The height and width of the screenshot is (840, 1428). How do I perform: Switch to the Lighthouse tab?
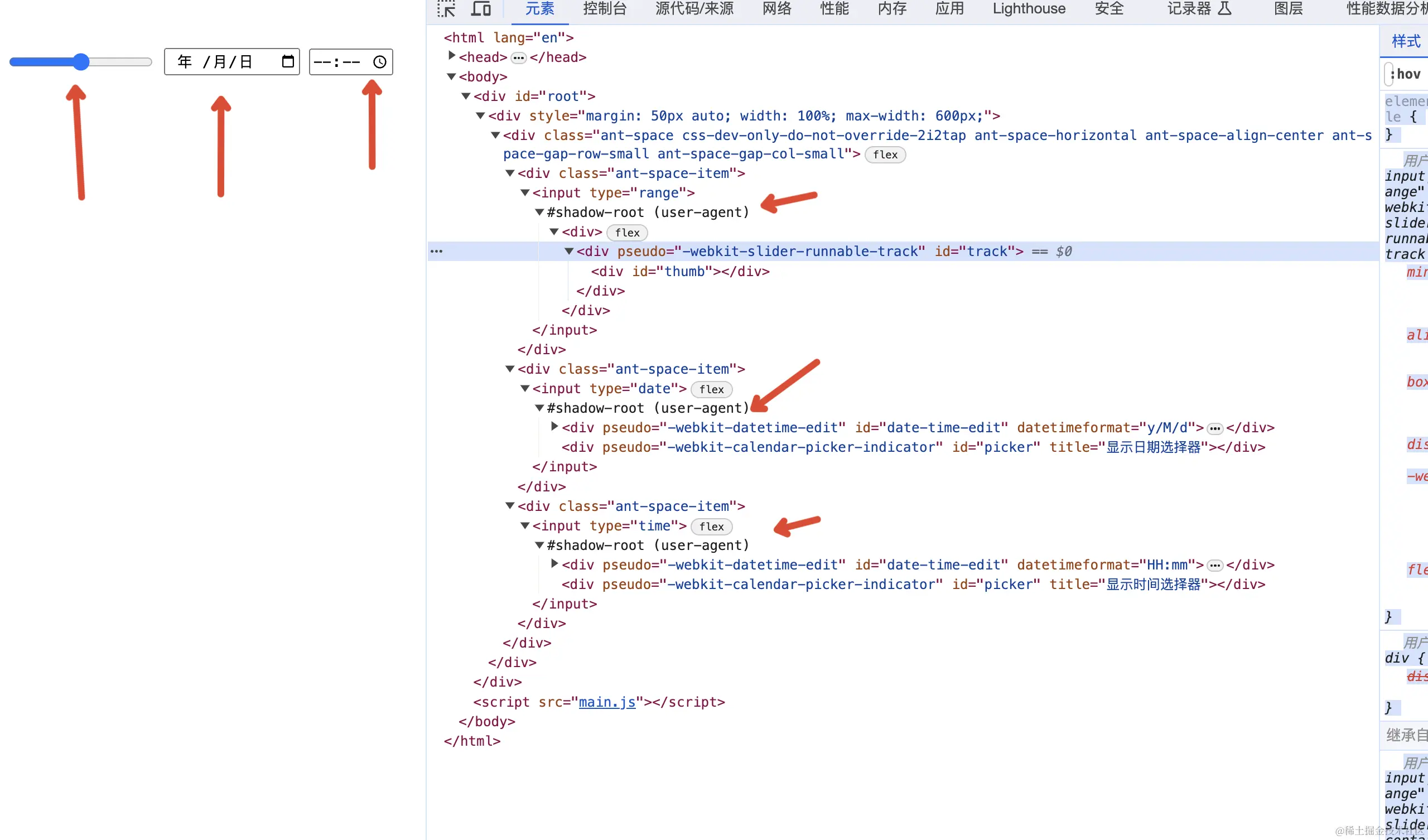point(1029,9)
